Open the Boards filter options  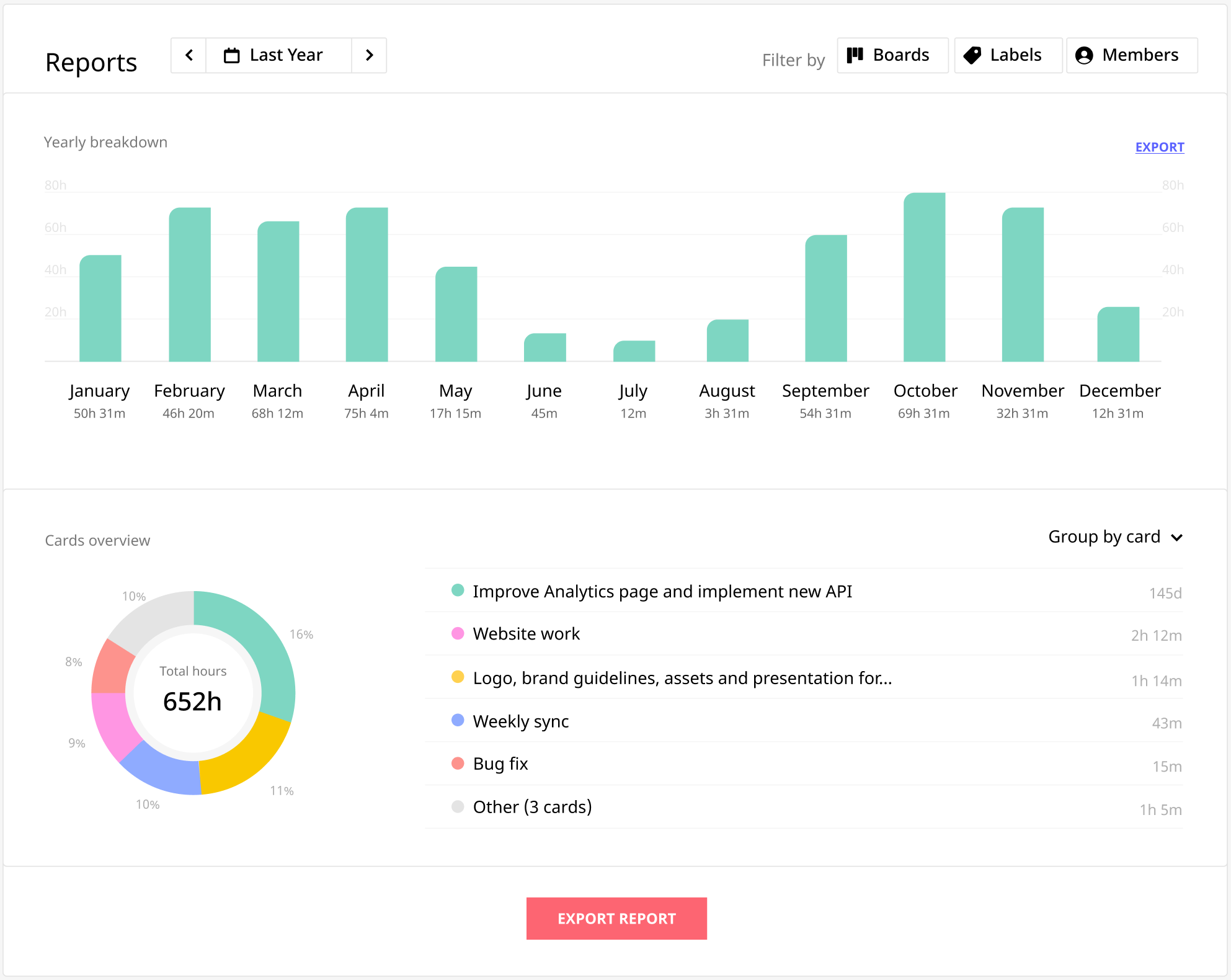coord(892,55)
